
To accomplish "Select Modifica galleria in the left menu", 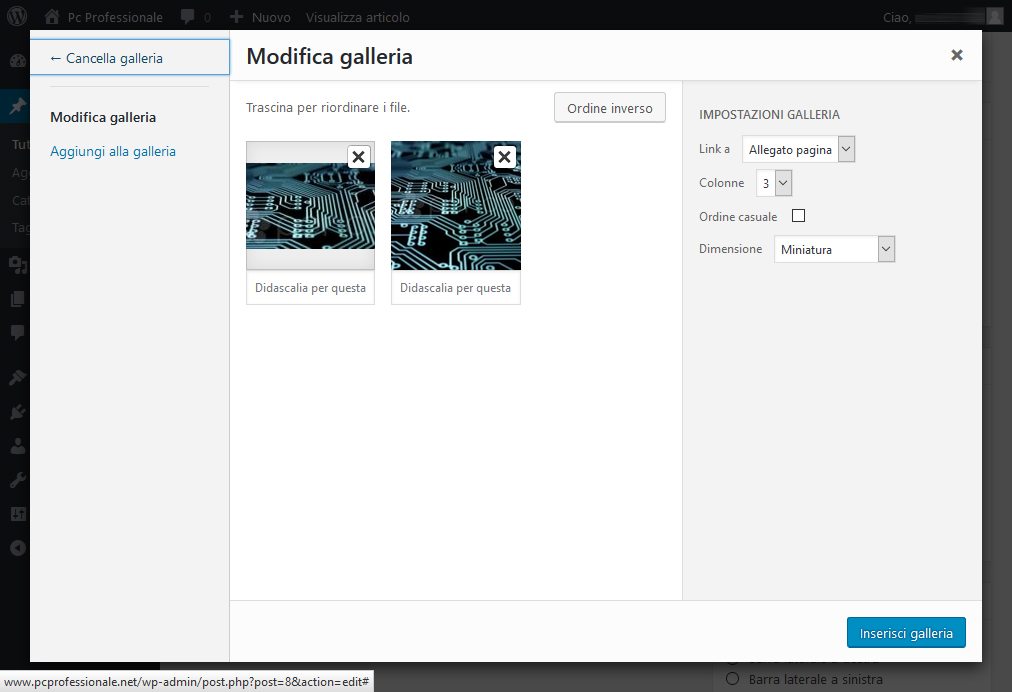I will (x=103, y=117).
